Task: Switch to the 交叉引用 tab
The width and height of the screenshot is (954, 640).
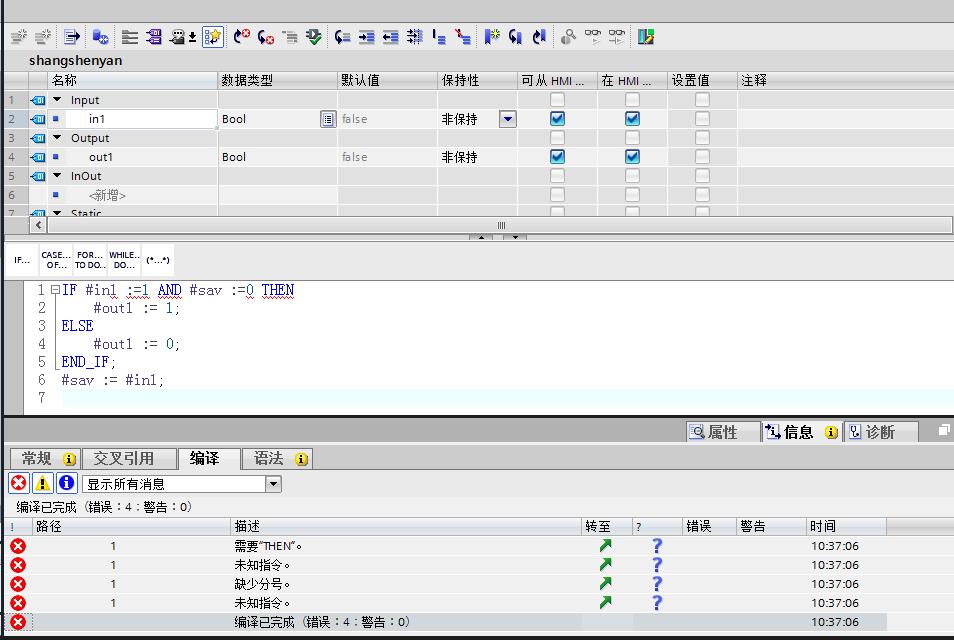Action: [128, 458]
